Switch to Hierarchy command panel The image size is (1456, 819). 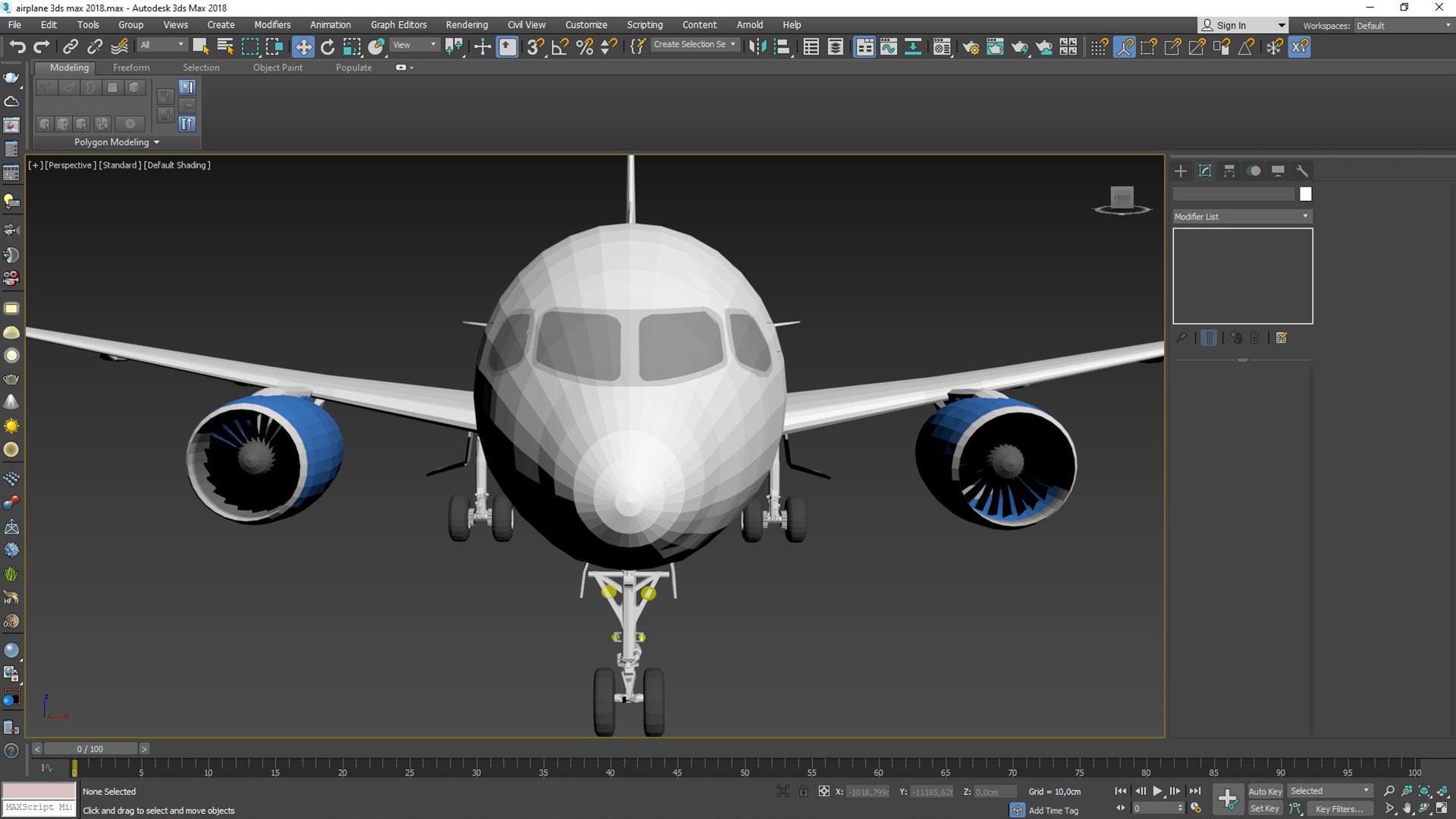click(x=1229, y=171)
